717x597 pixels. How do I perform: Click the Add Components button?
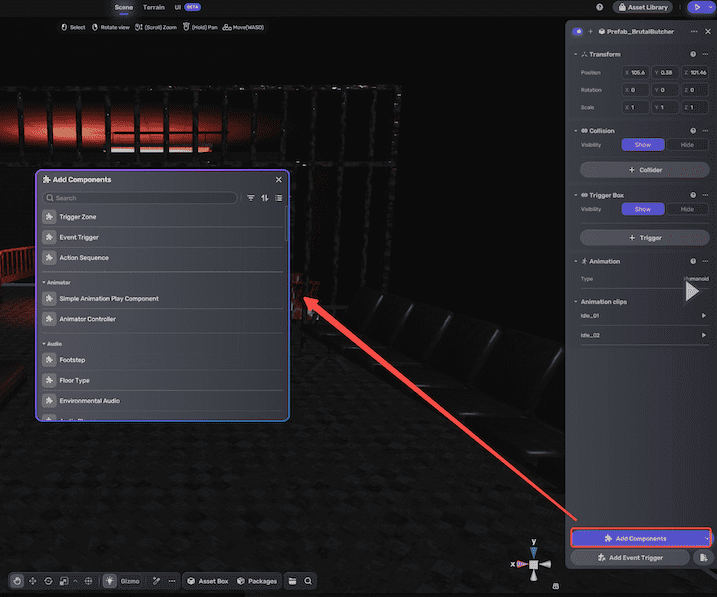[x=641, y=538]
